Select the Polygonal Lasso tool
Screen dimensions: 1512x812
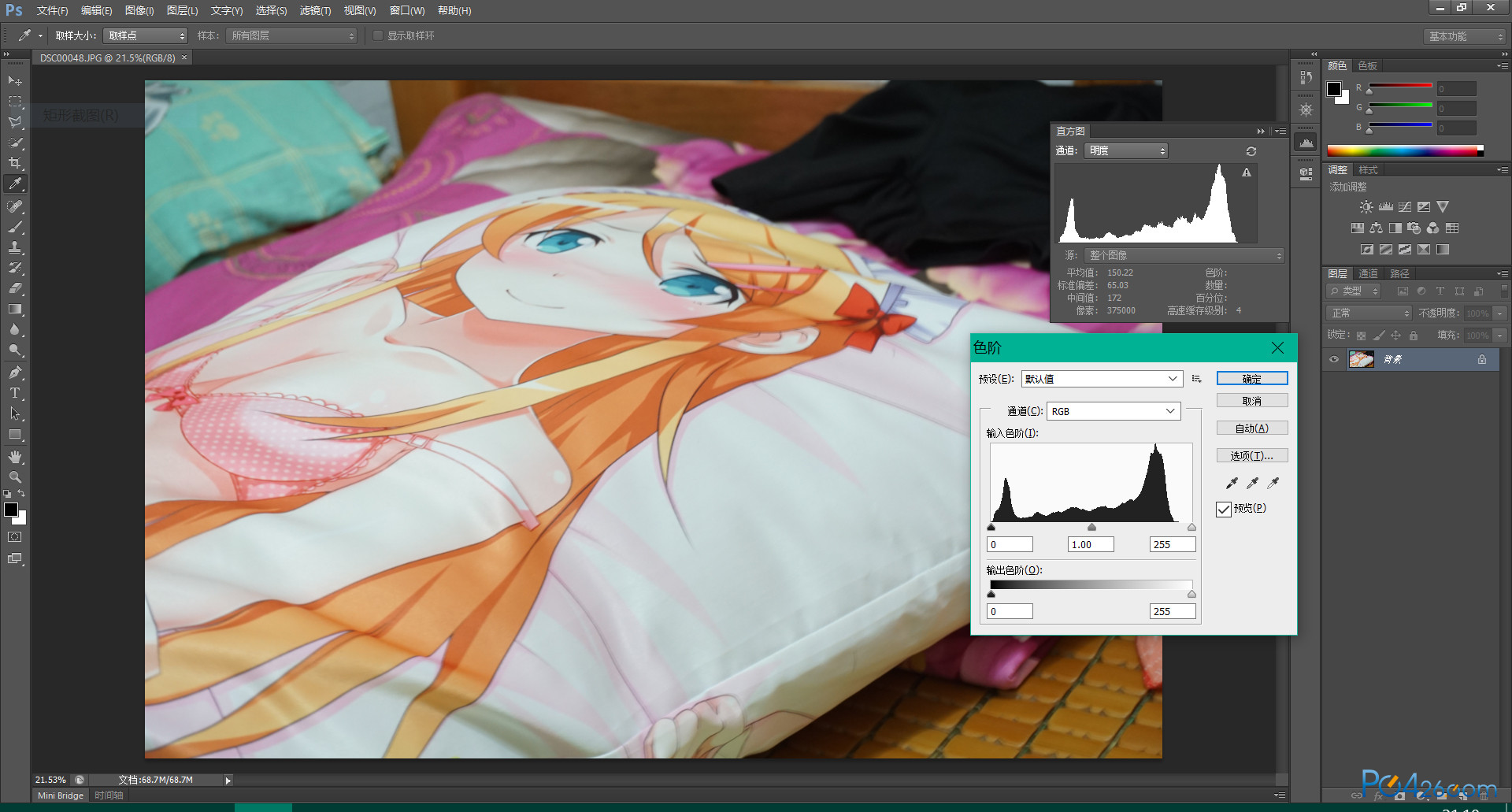[15, 122]
